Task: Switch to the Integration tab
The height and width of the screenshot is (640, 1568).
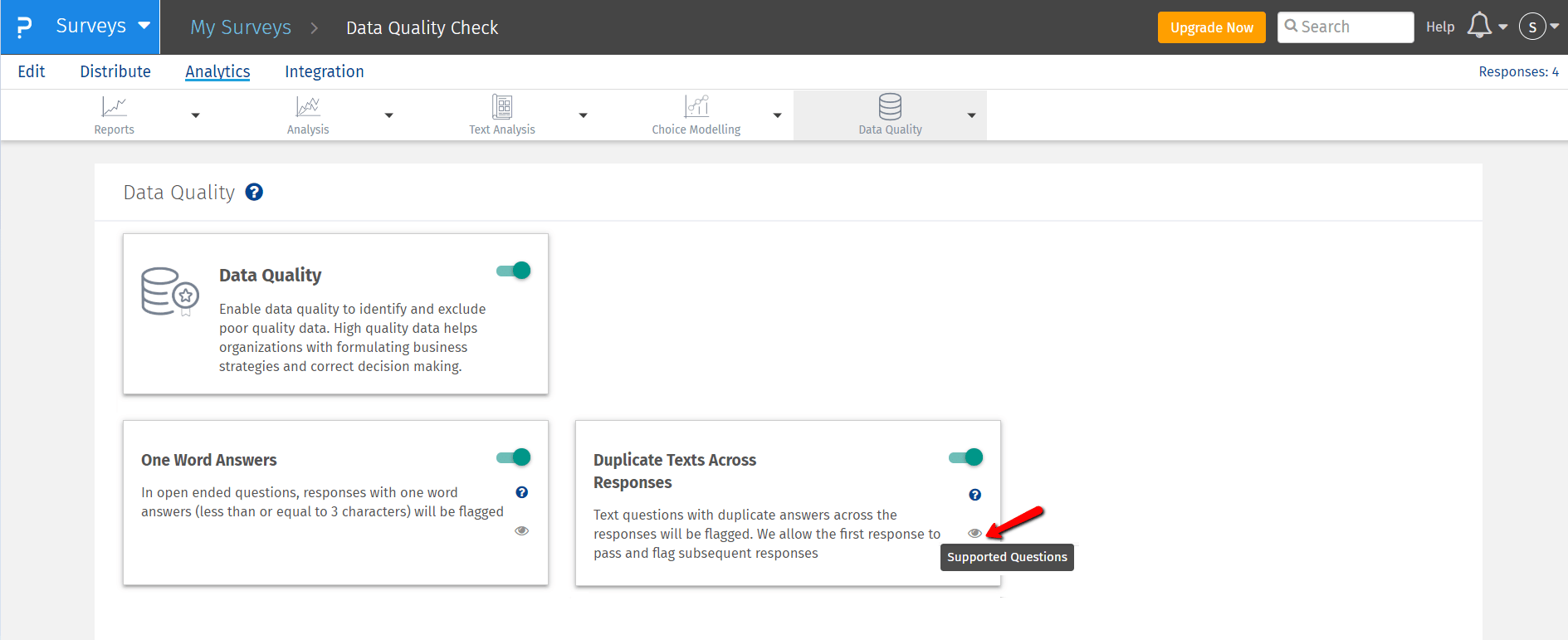Action: 325,71
